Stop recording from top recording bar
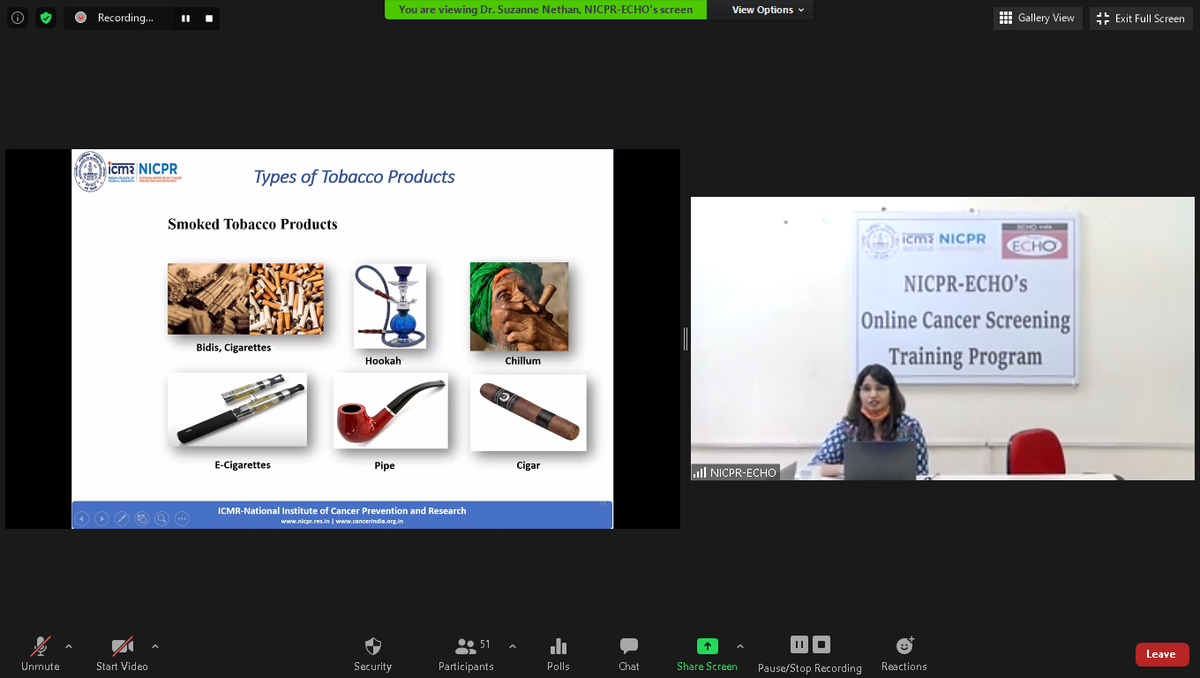1200x678 pixels. pyautogui.click(x=208, y=18)
